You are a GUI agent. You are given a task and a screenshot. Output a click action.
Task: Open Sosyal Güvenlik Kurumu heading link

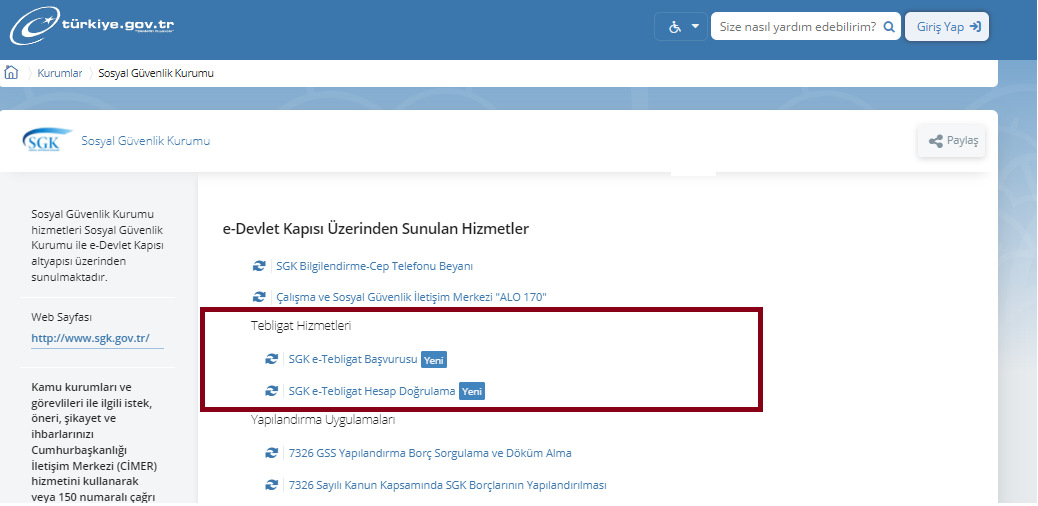tap(146, 141)
